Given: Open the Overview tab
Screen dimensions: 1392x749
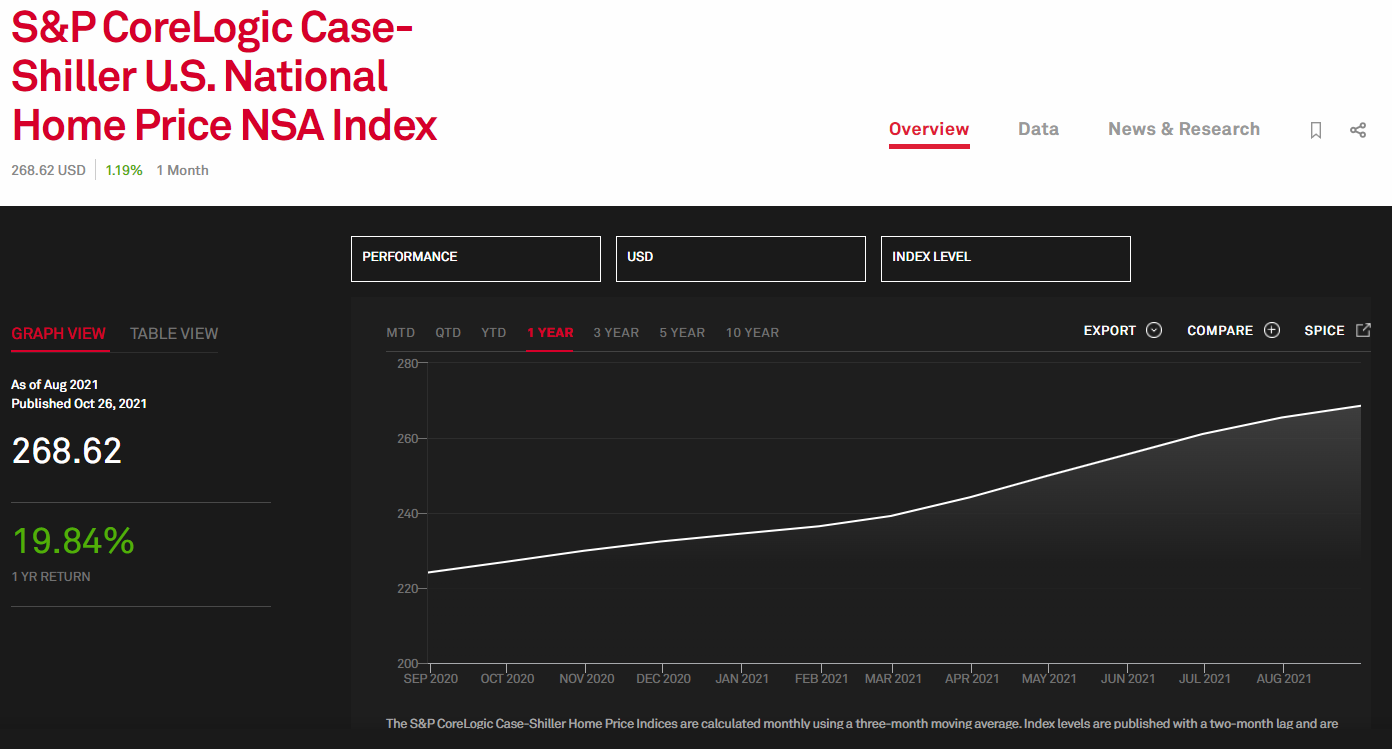Looking at the screenshot, I should point(929,129).
